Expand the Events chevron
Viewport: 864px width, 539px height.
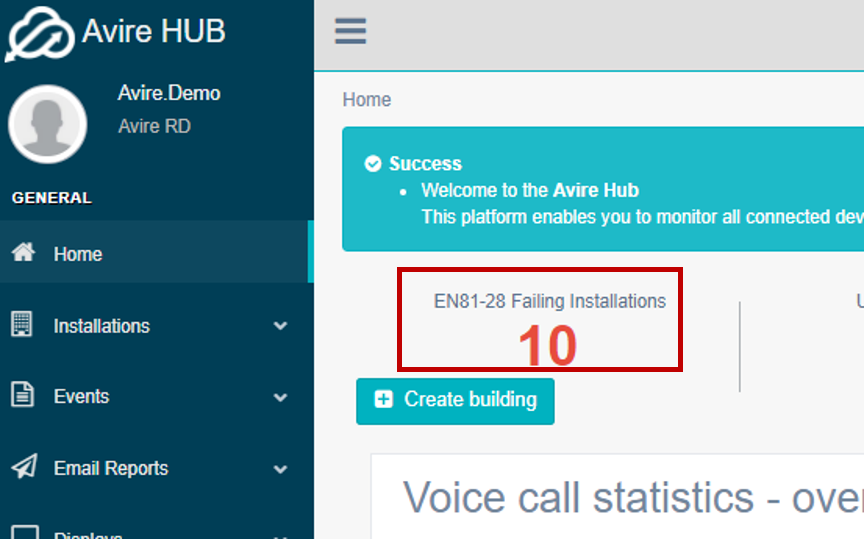[x=280, y=397]
